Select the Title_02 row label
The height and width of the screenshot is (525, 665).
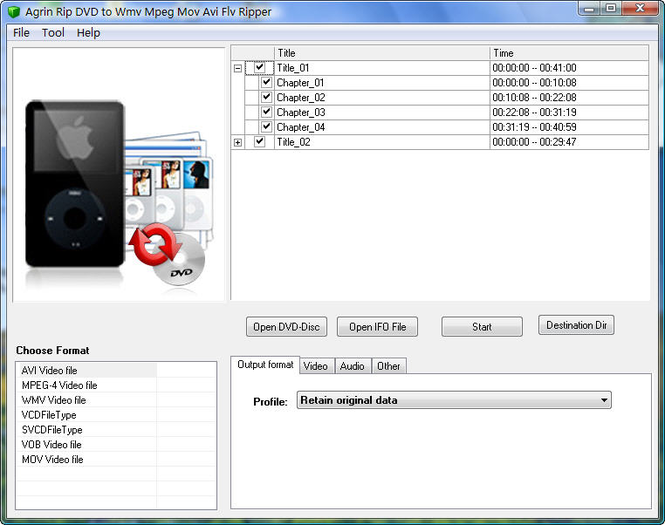tap(293, 142)
